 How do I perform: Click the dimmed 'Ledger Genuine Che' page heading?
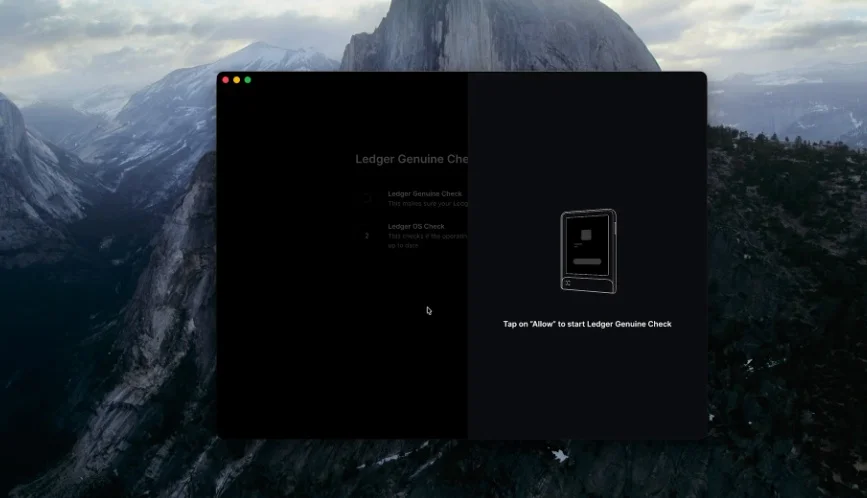pyautogui.click(x=411, y=159)
